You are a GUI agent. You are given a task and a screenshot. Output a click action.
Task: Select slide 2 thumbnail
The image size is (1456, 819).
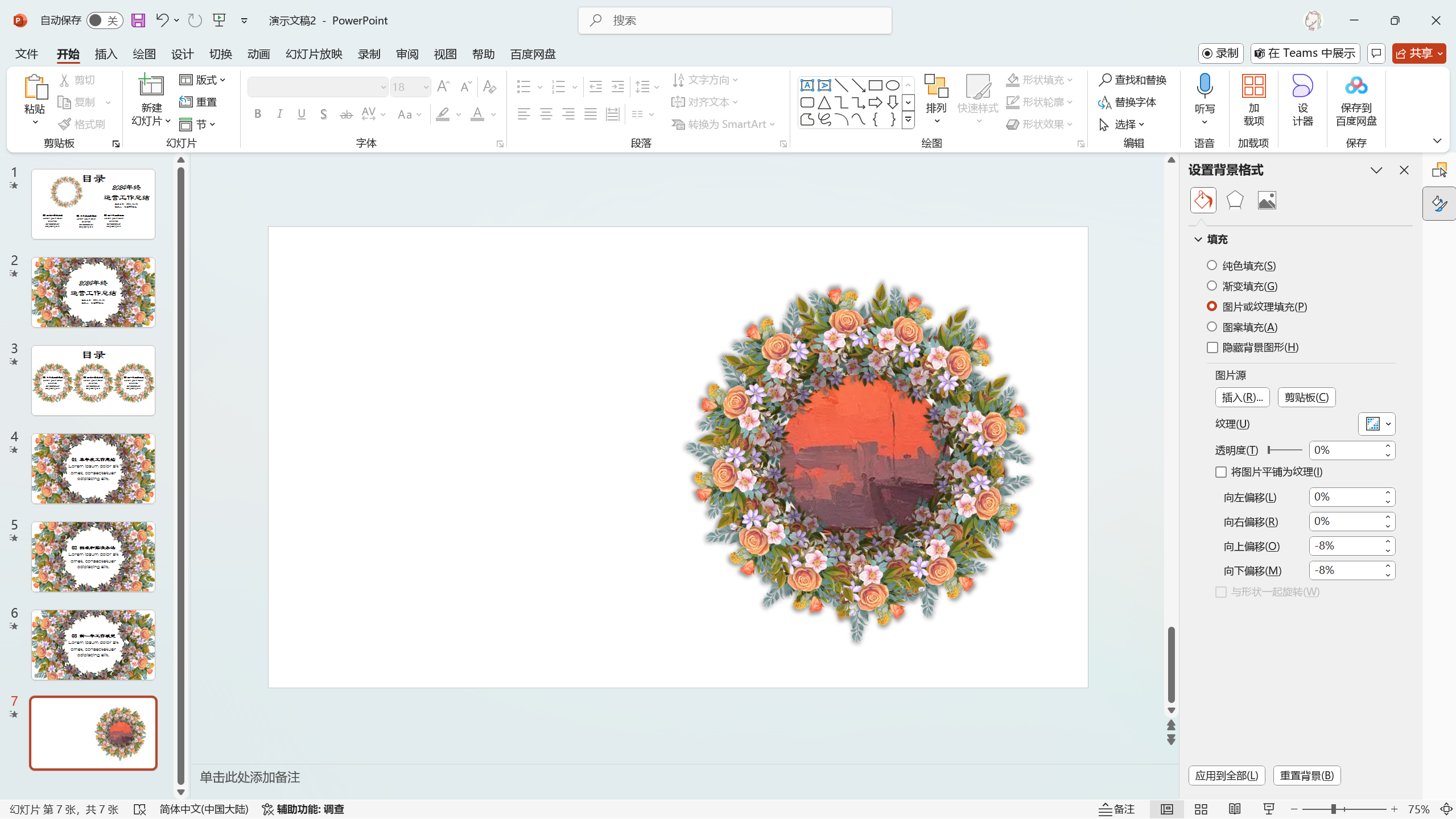(93, 292)
